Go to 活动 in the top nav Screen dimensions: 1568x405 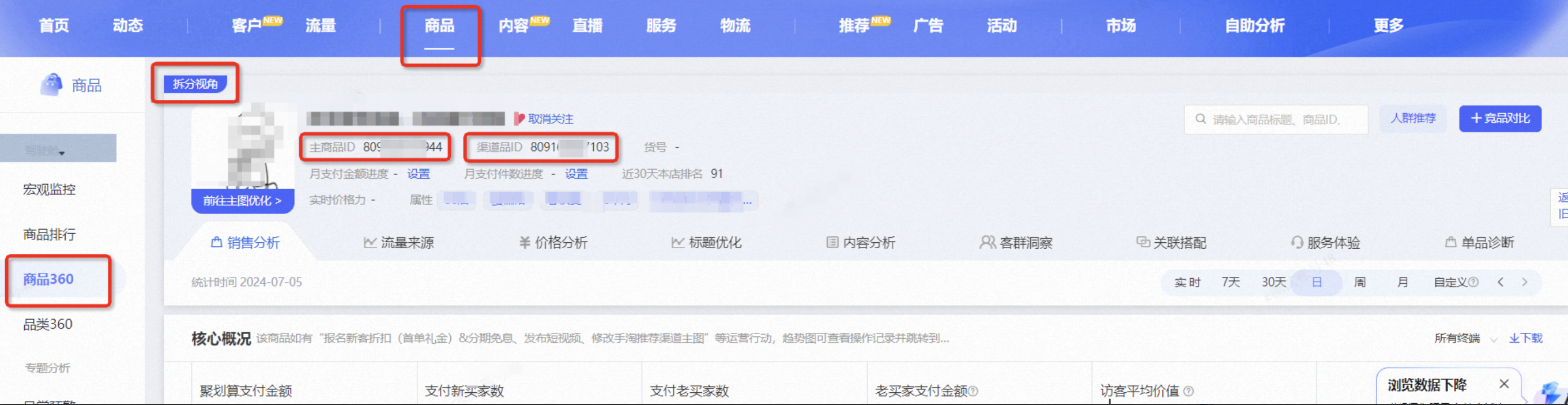click(x=1002, y=25)
